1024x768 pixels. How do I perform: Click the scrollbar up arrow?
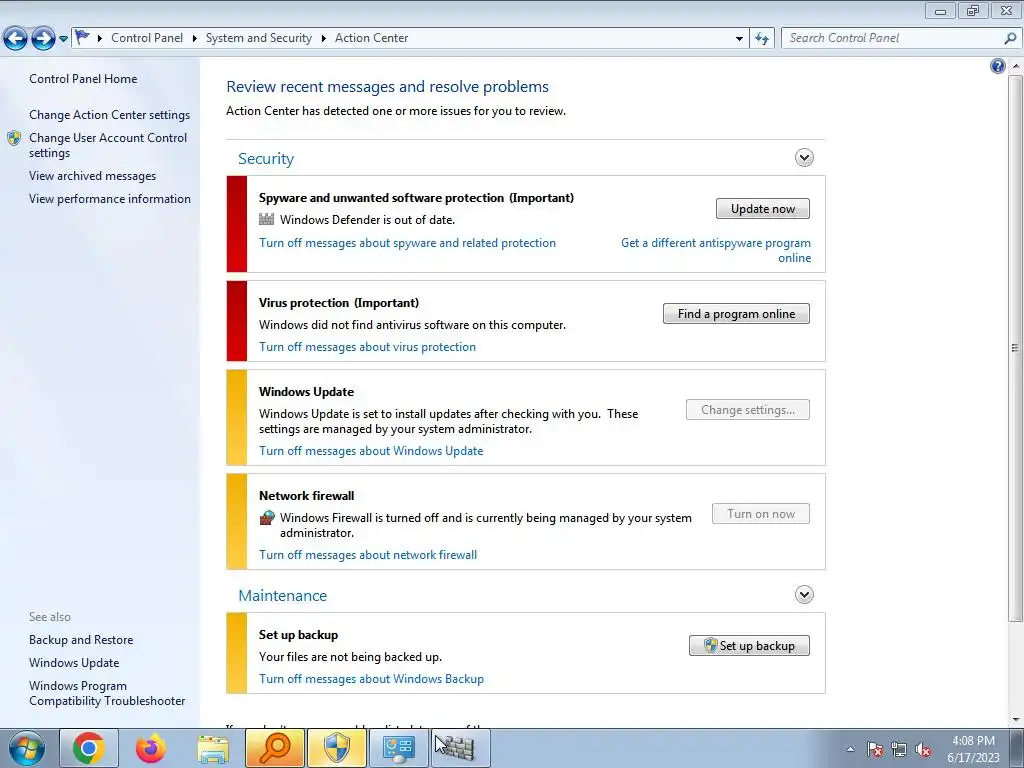click(1015, 66)
